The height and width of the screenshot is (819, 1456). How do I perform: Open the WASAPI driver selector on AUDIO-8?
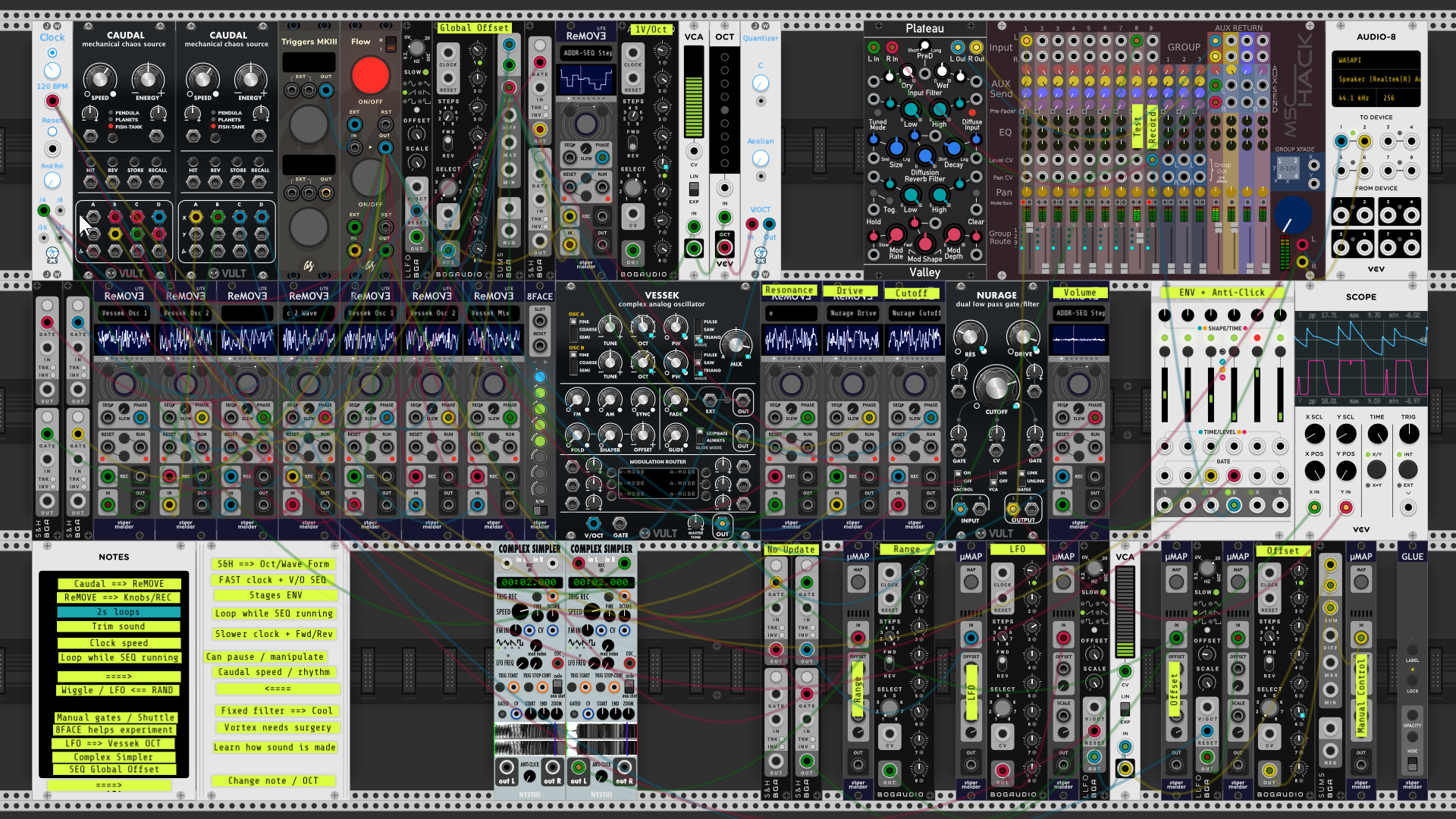pyautogui.click(x=1376, y=60)
